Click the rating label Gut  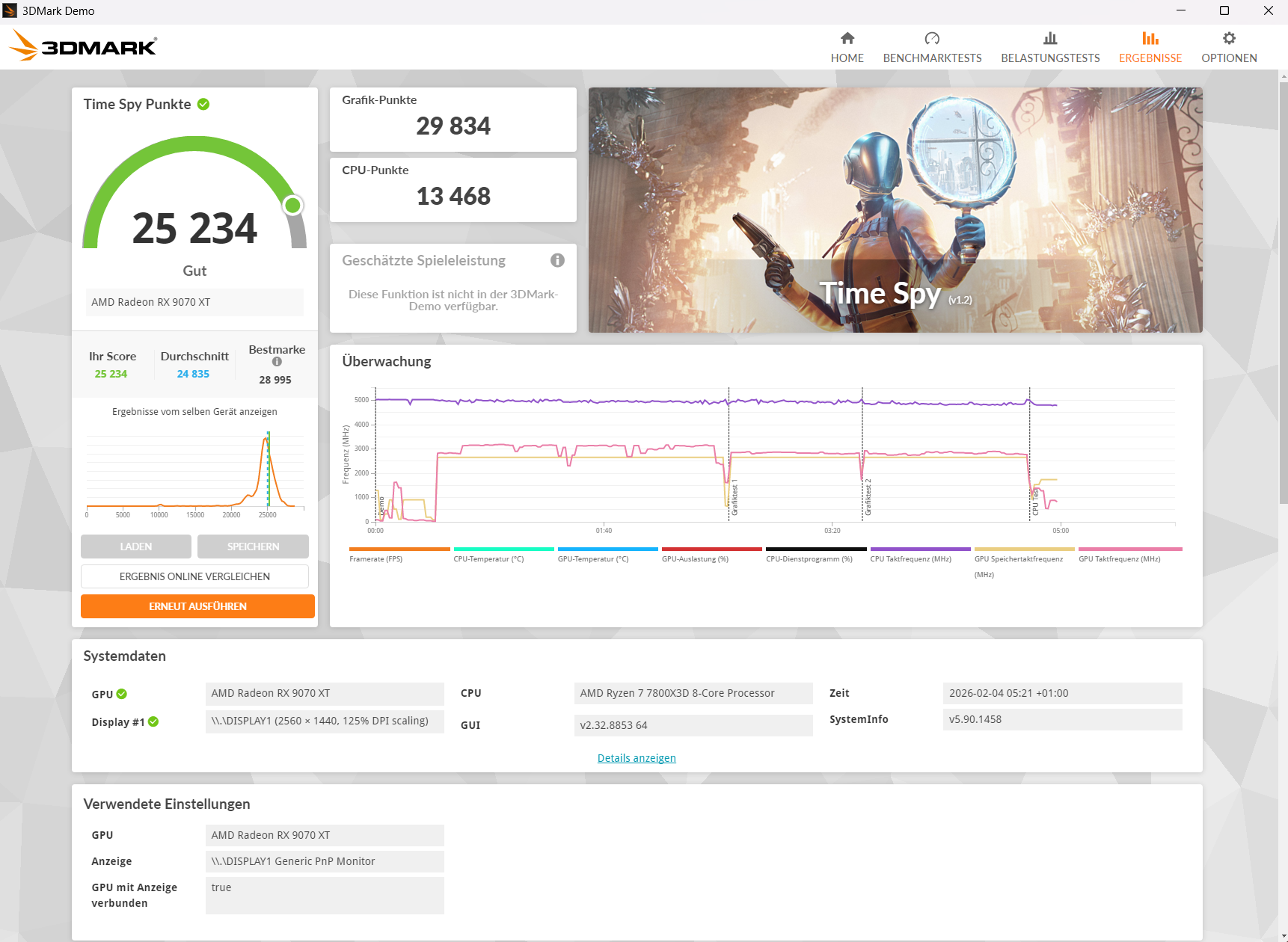click(x=194, y=271)
